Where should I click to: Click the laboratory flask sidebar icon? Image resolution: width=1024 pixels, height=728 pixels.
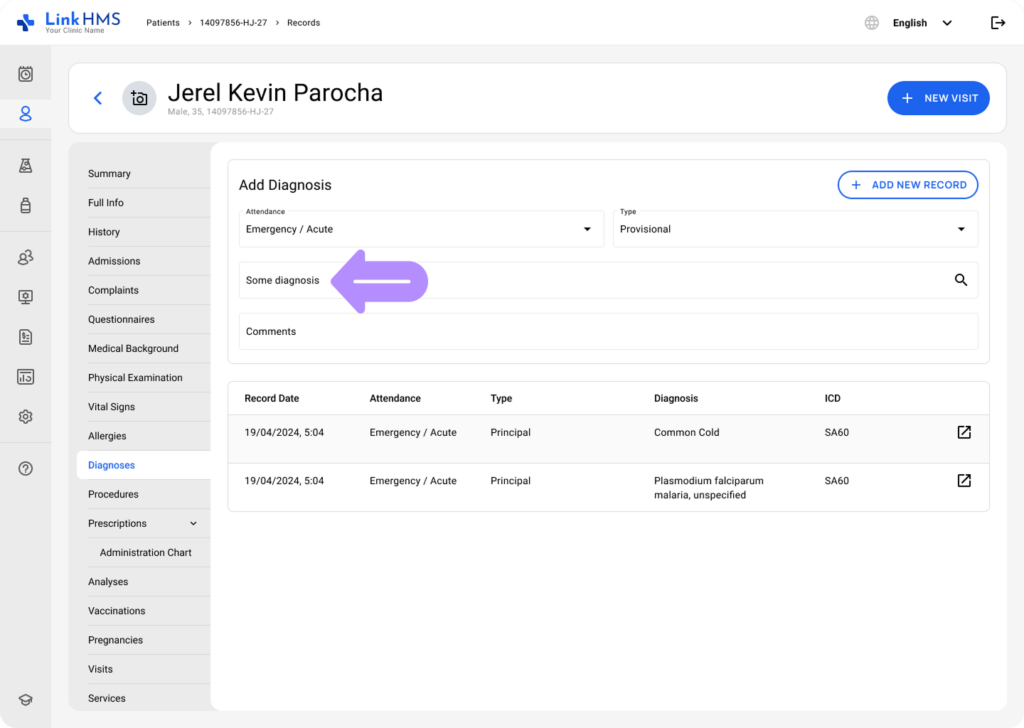(x=26, y=166)
